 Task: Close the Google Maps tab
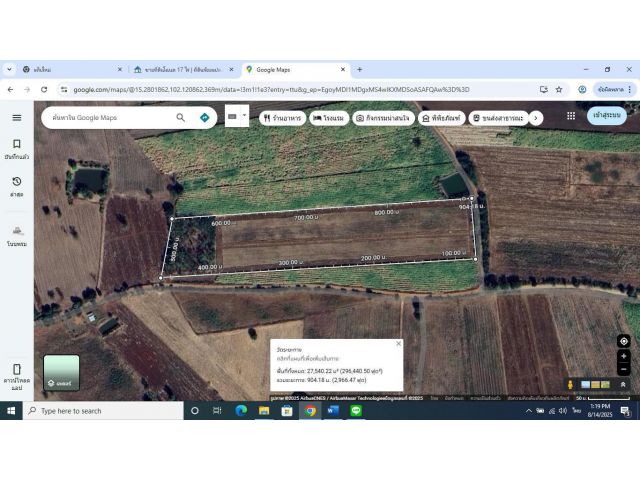pos(343,70)
